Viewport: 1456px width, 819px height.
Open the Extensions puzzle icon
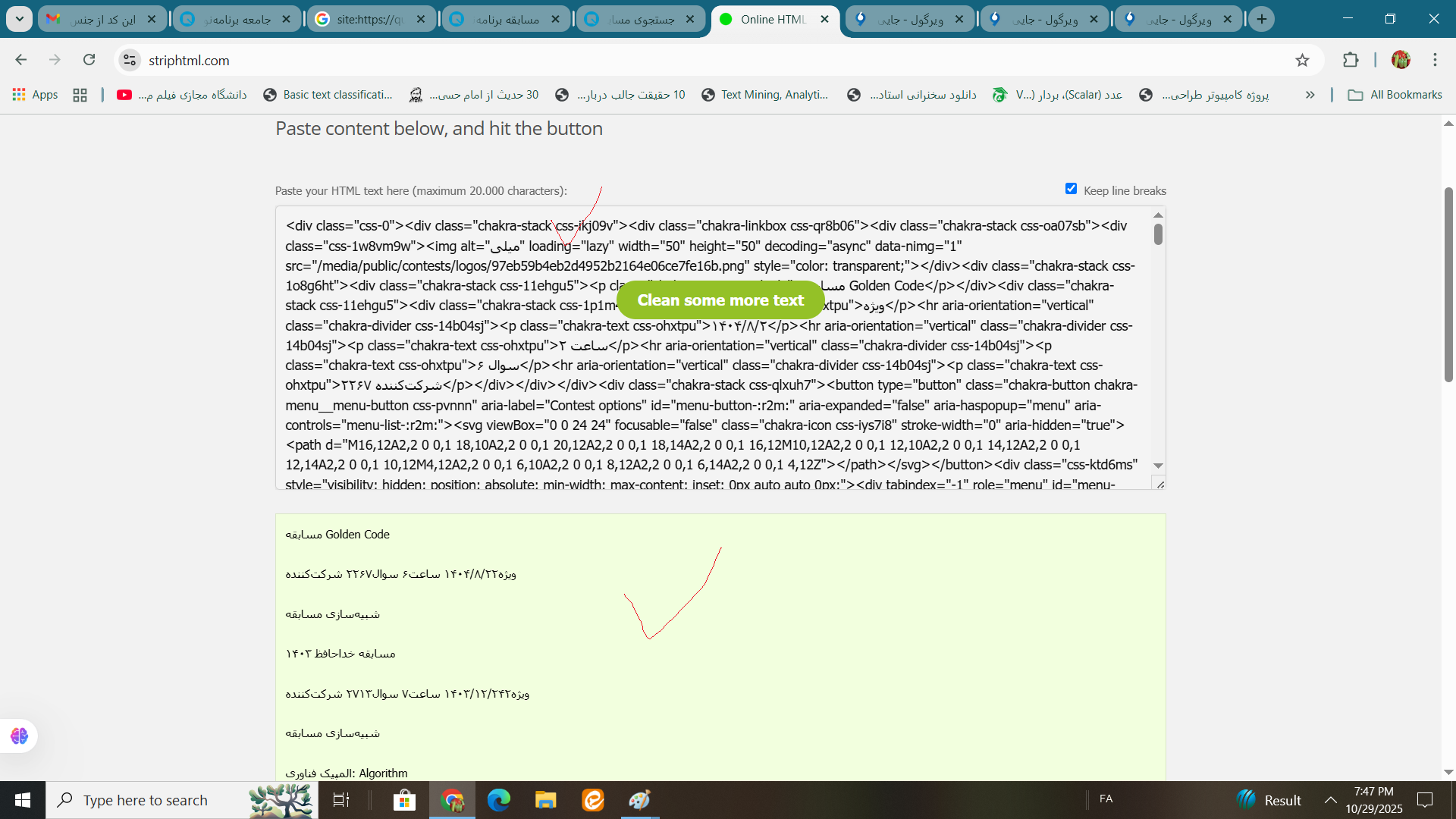(1351, 60)
